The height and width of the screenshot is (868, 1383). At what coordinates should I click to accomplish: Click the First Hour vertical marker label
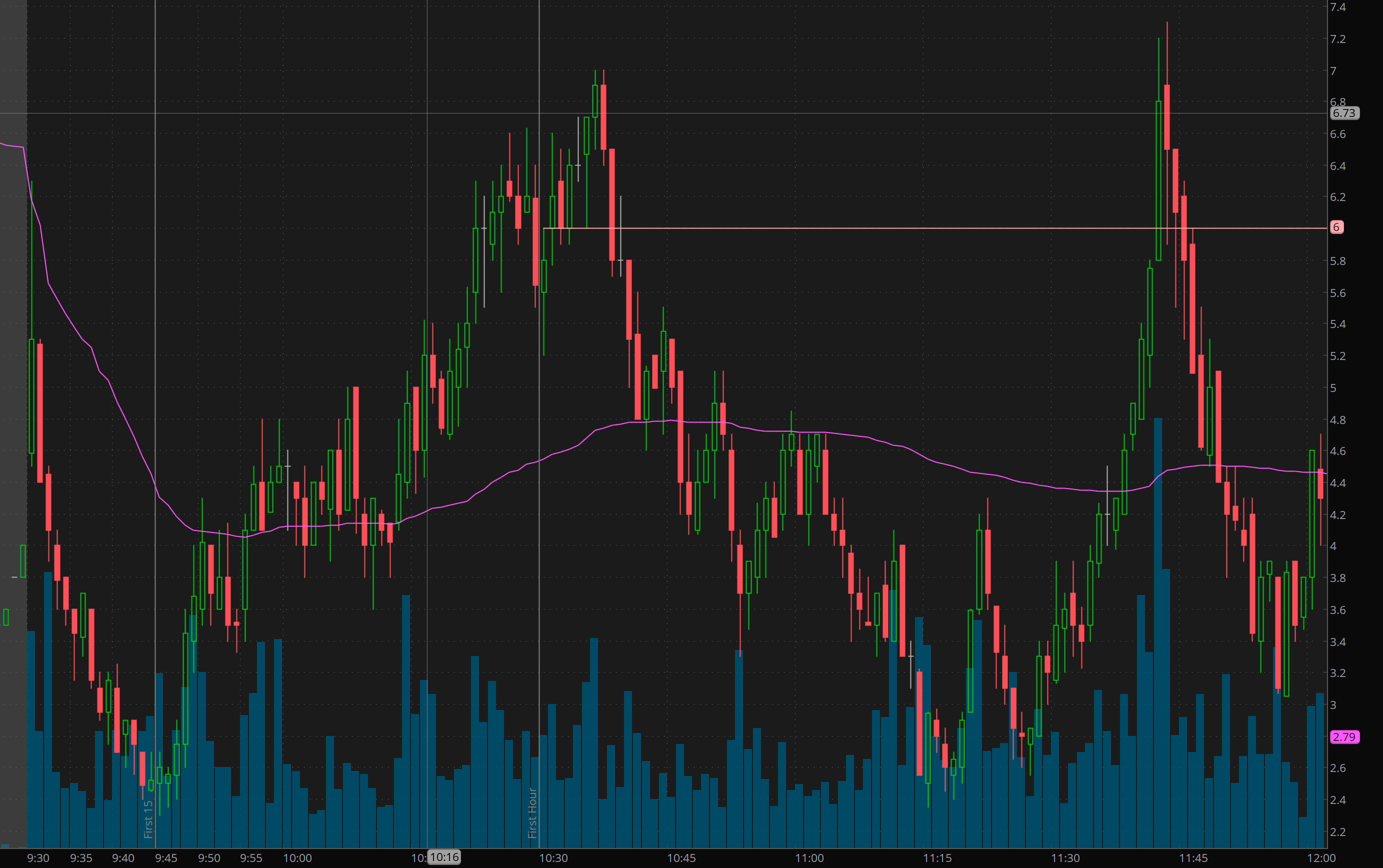click(x=532, y=813)
